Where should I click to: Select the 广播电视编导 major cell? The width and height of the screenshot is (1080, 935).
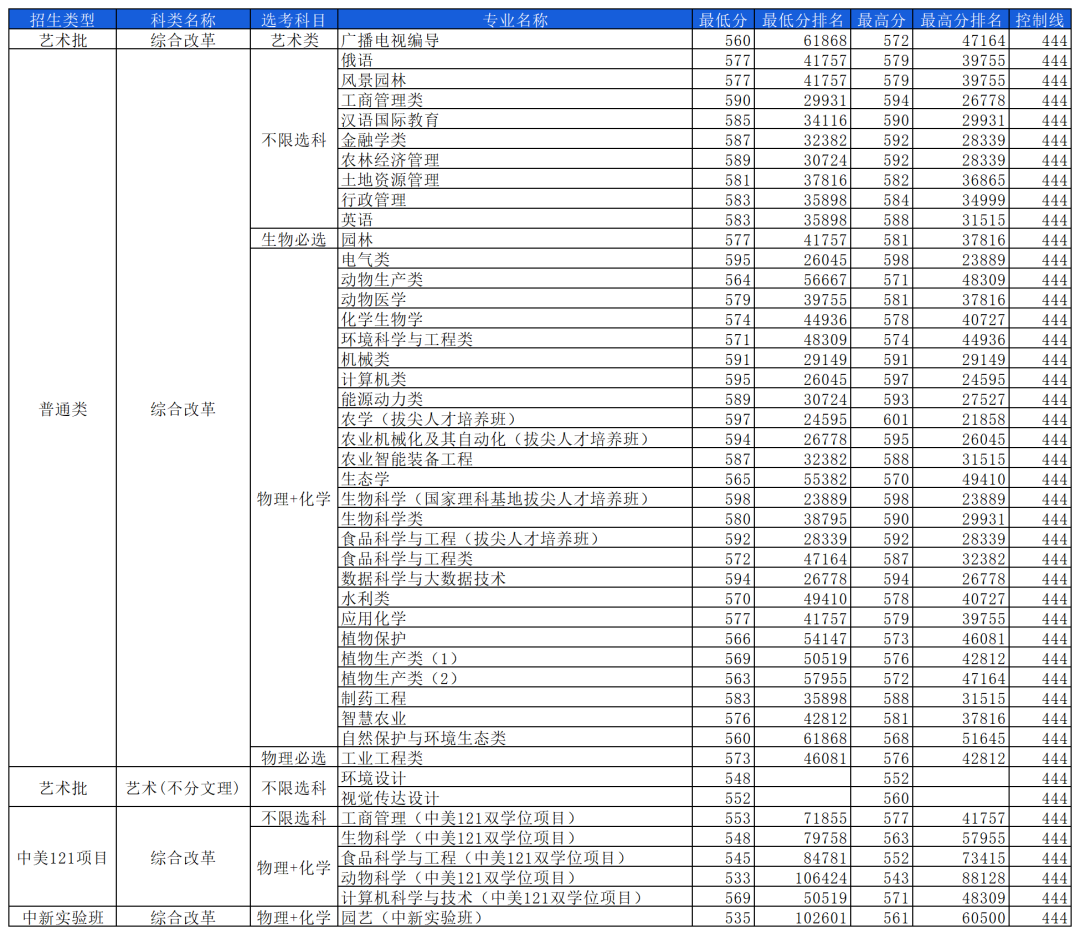[x=515, y=40]
